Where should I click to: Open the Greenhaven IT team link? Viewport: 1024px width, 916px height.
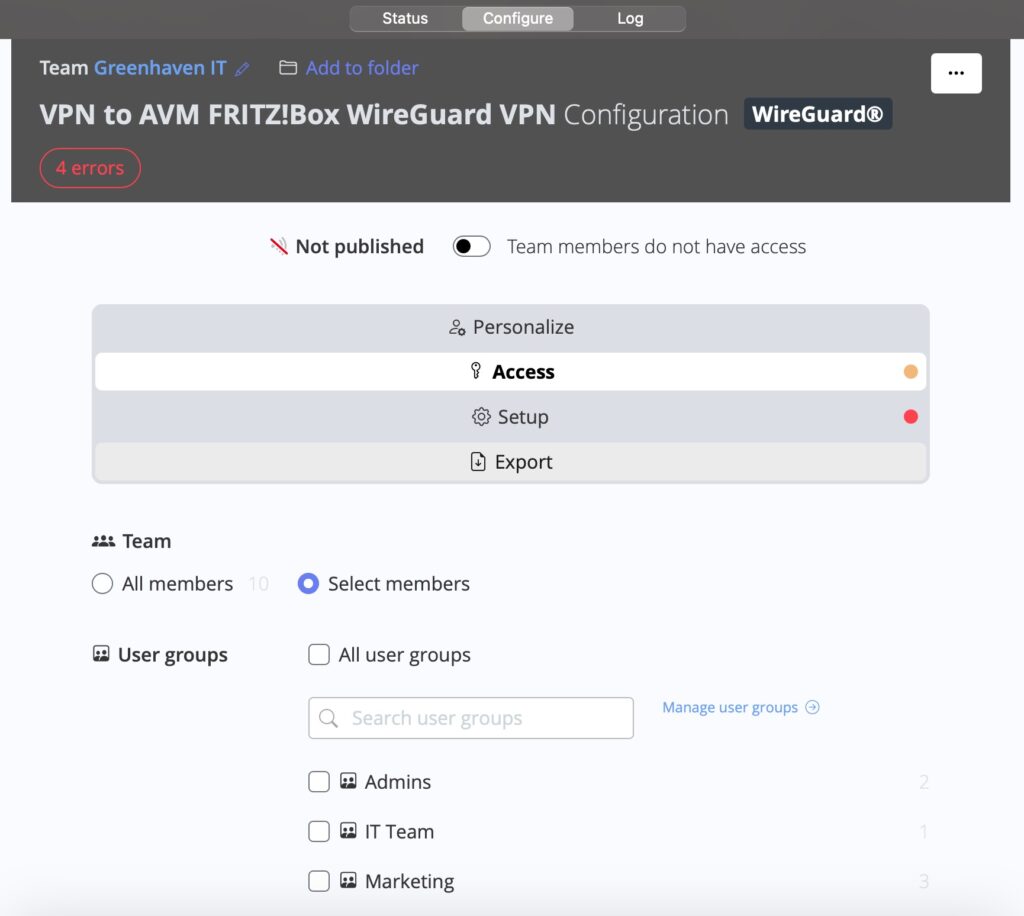coord(160,68)
